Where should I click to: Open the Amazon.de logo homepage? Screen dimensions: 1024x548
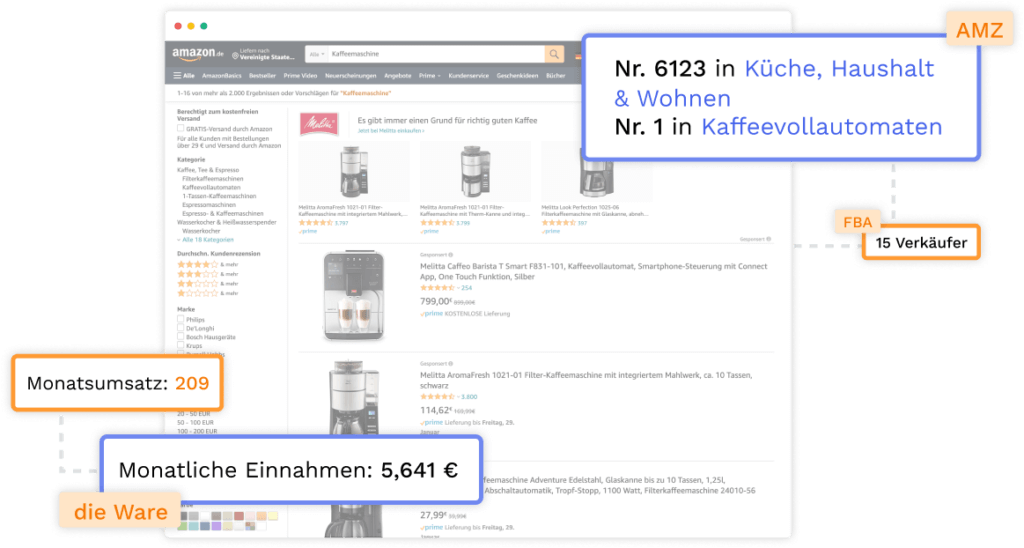[x=198, y=54]
